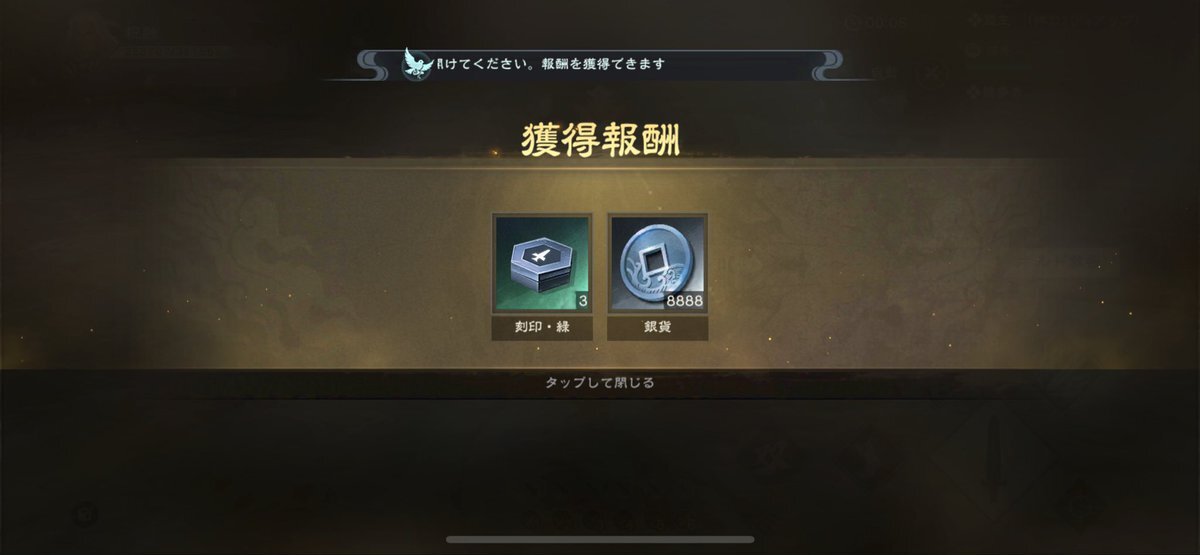Viewport: 1200px width, 555px height.
Task: Click the 銀貨 name label
Action: click(x=657, y=328)
